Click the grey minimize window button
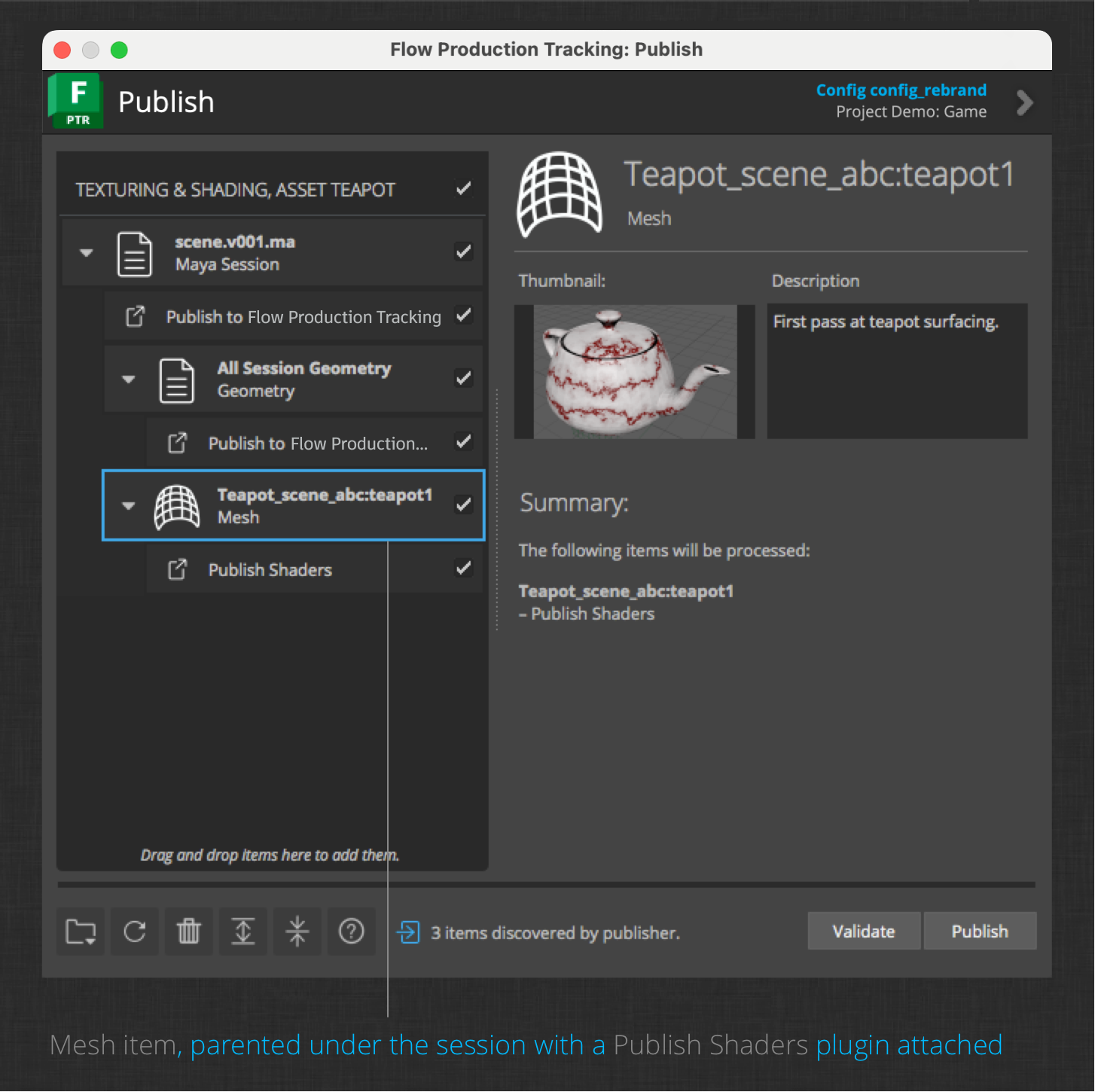Screen dimensions: 1095x1092 pos(90,50)
